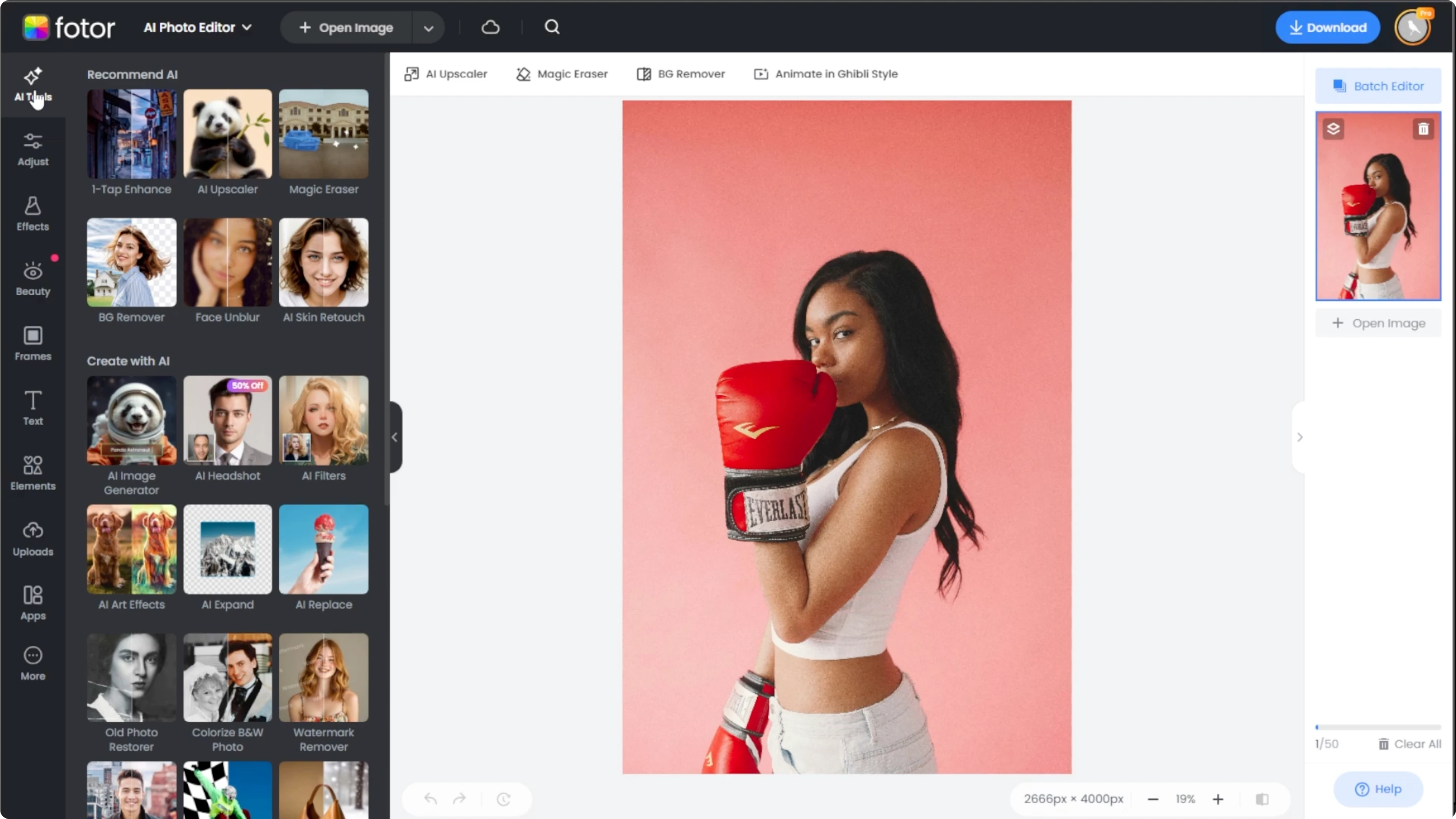Open the AI Tools sidebar panel
This screenshot has width=1456, height=819.
coord(33,85)
